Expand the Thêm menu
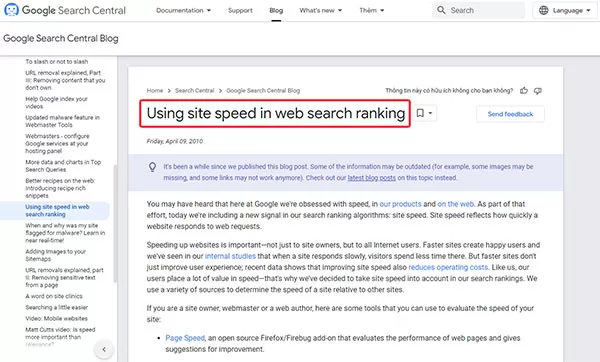The height and width of the screenshot is (362, 600). (x=372, y=10)
